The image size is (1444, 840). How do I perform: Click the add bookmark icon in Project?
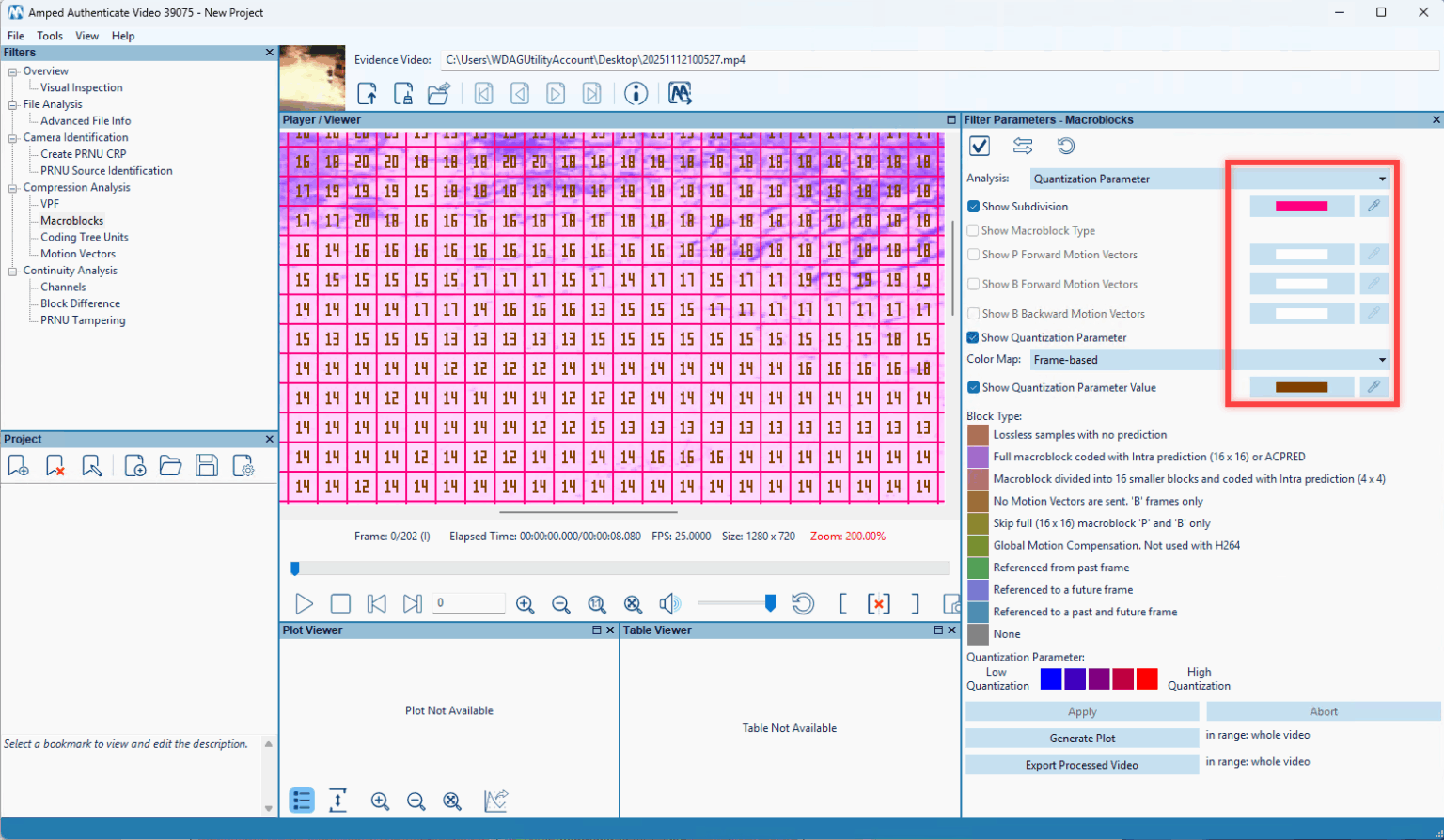[x=18, y=466]
